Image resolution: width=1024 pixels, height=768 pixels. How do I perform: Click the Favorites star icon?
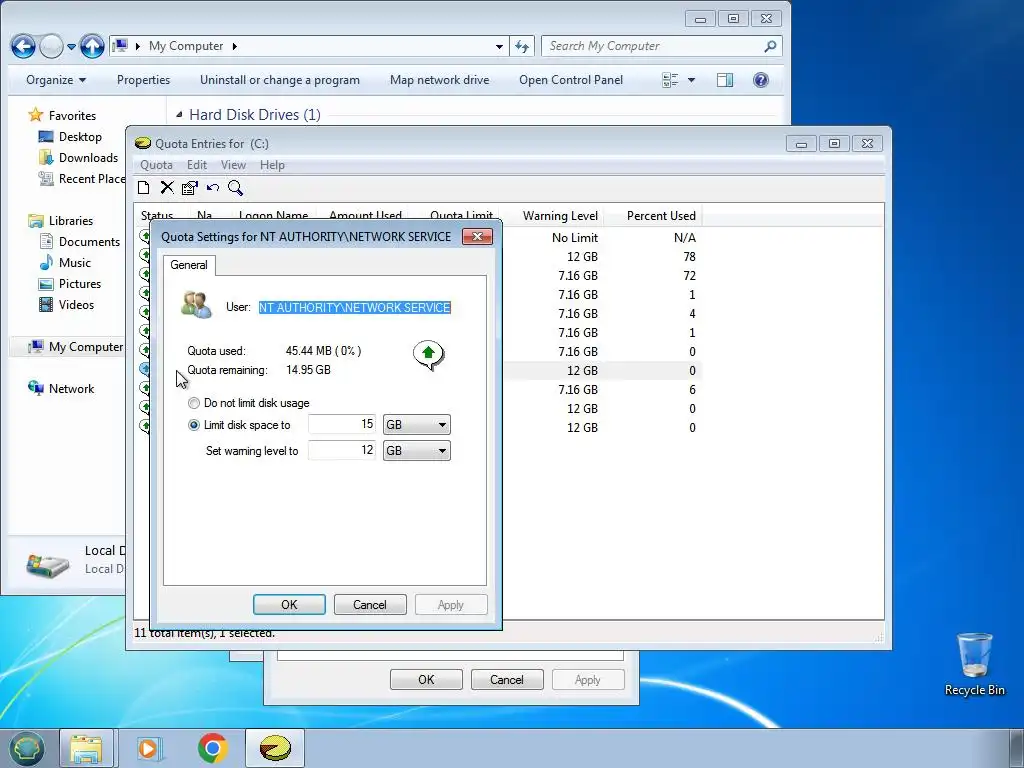click(35, 115)
